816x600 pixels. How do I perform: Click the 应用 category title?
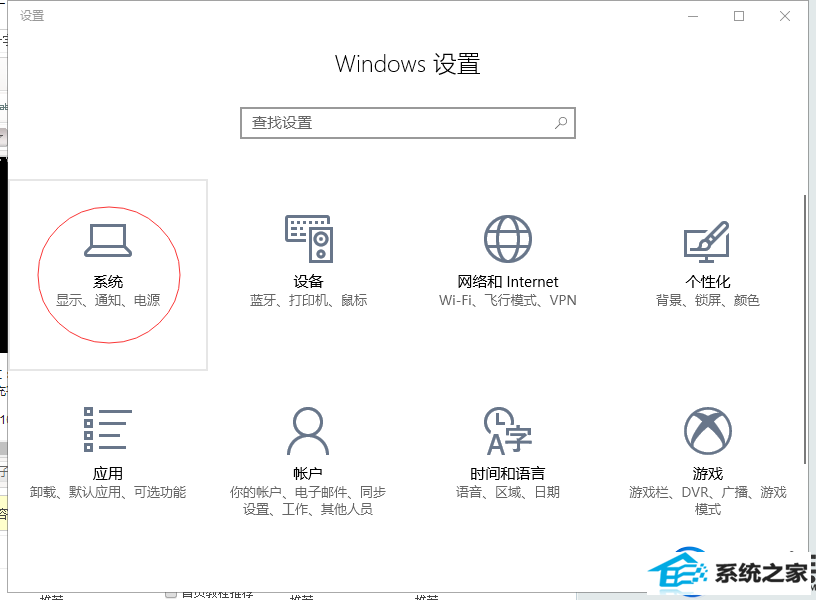click(108, 474)
